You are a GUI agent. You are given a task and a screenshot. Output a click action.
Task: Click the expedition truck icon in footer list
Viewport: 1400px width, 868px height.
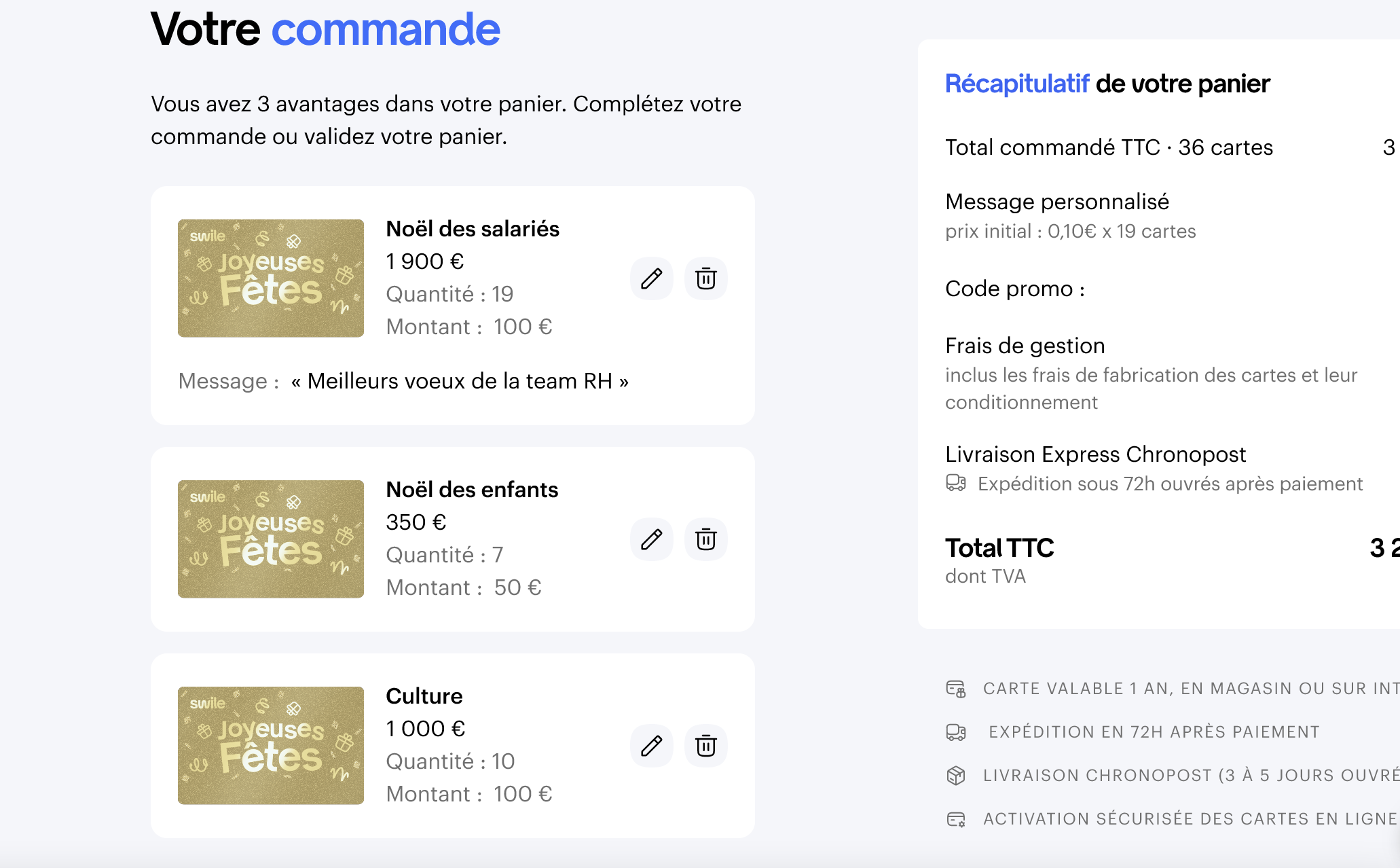pyautogui.click(x=956, y=732)
